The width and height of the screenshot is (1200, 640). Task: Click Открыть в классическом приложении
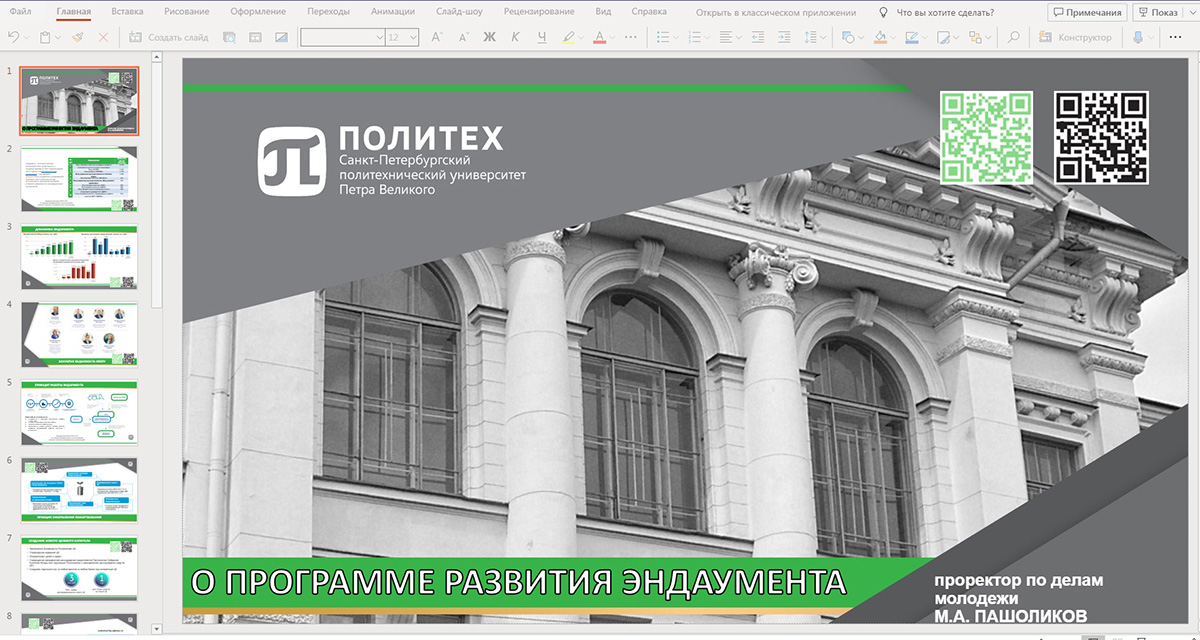point(776,12)
